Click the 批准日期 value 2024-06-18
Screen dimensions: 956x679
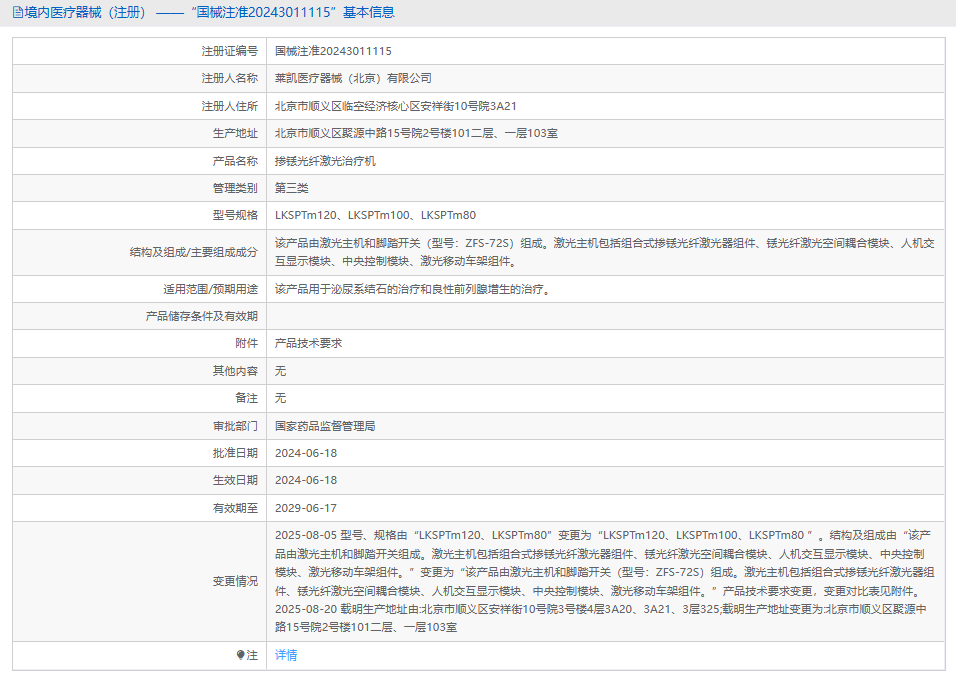coord(306,453)
